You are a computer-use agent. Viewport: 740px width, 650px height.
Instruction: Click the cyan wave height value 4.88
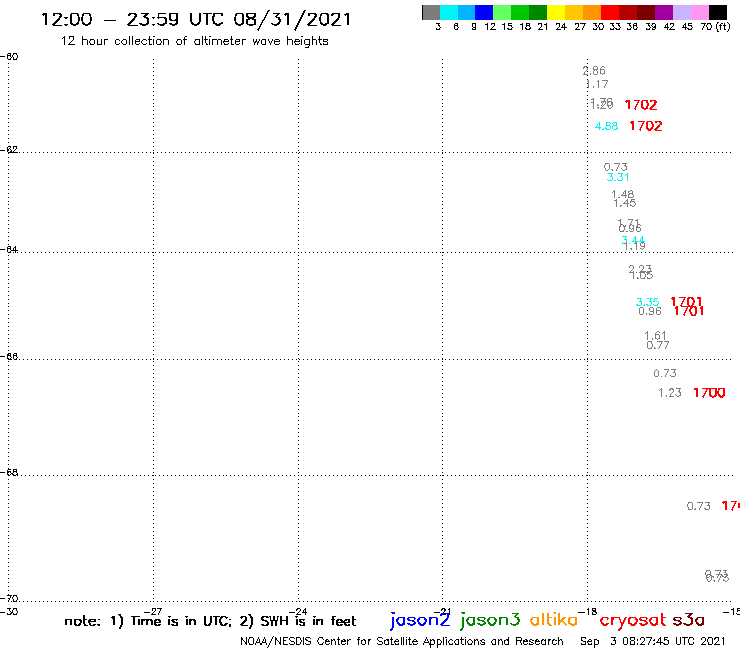[606, 126]
